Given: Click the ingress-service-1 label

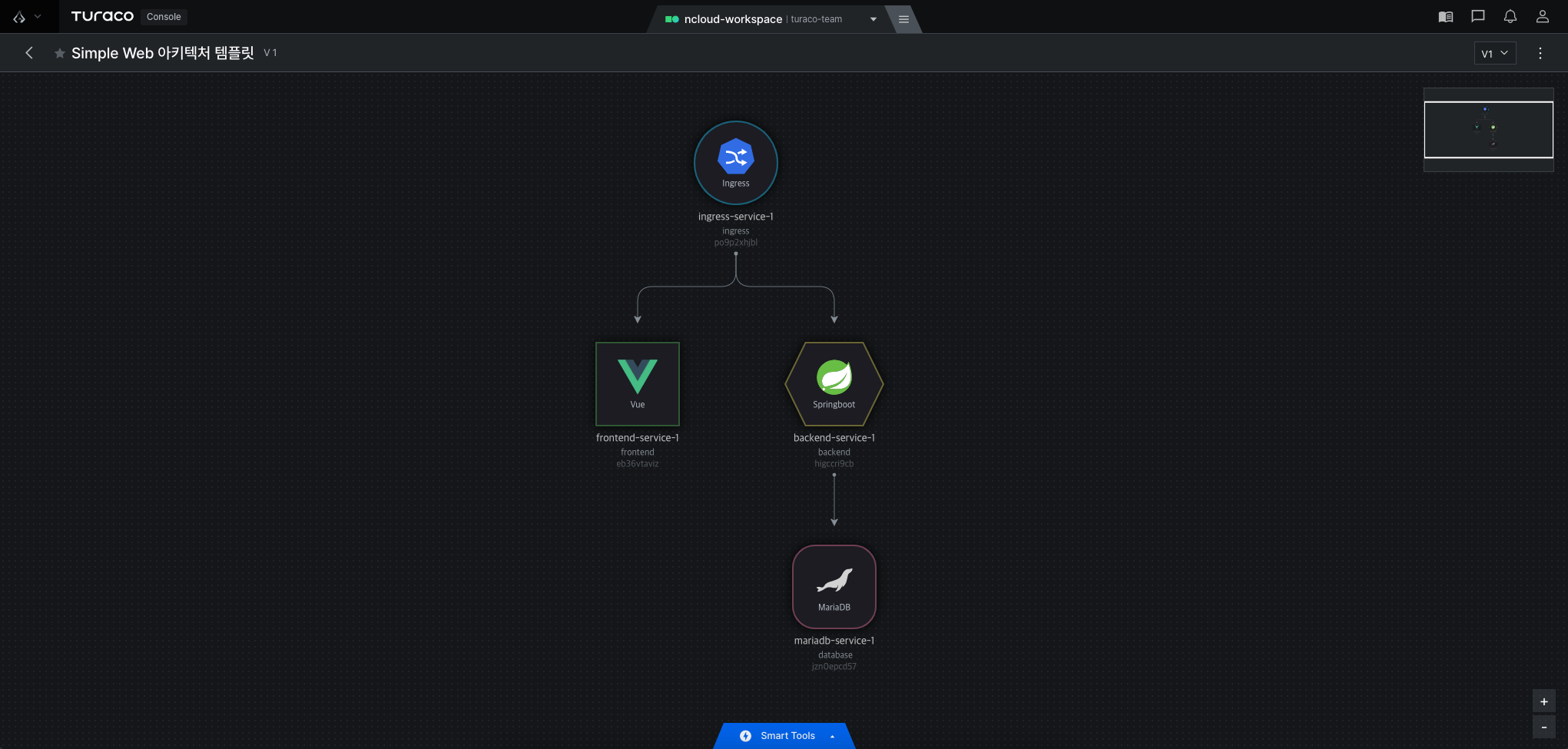Looking at the screenshot, I should point(736,217).
